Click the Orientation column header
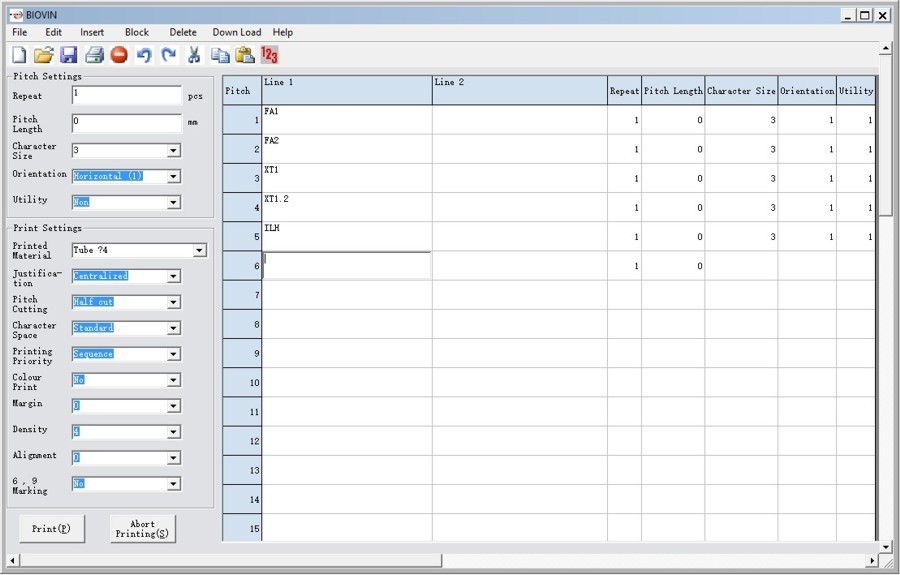This screenshot has width=900, height=575. tap(807, 90)
